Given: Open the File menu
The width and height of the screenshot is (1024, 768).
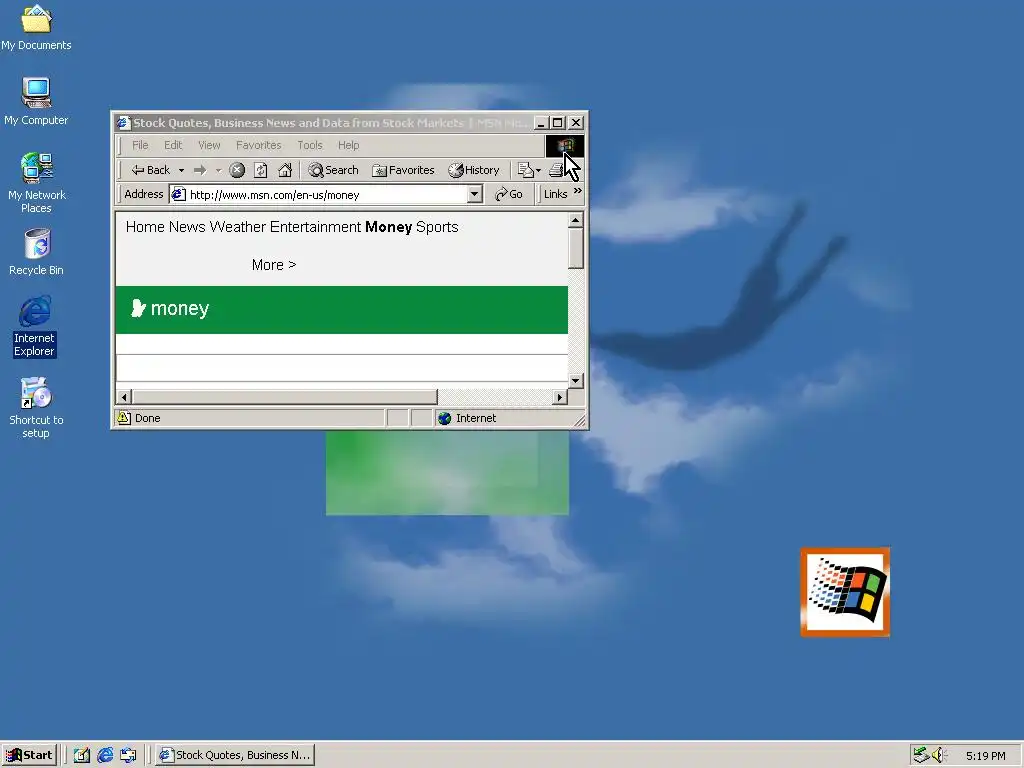Looking at the screenshot, I should coord(140,145).
